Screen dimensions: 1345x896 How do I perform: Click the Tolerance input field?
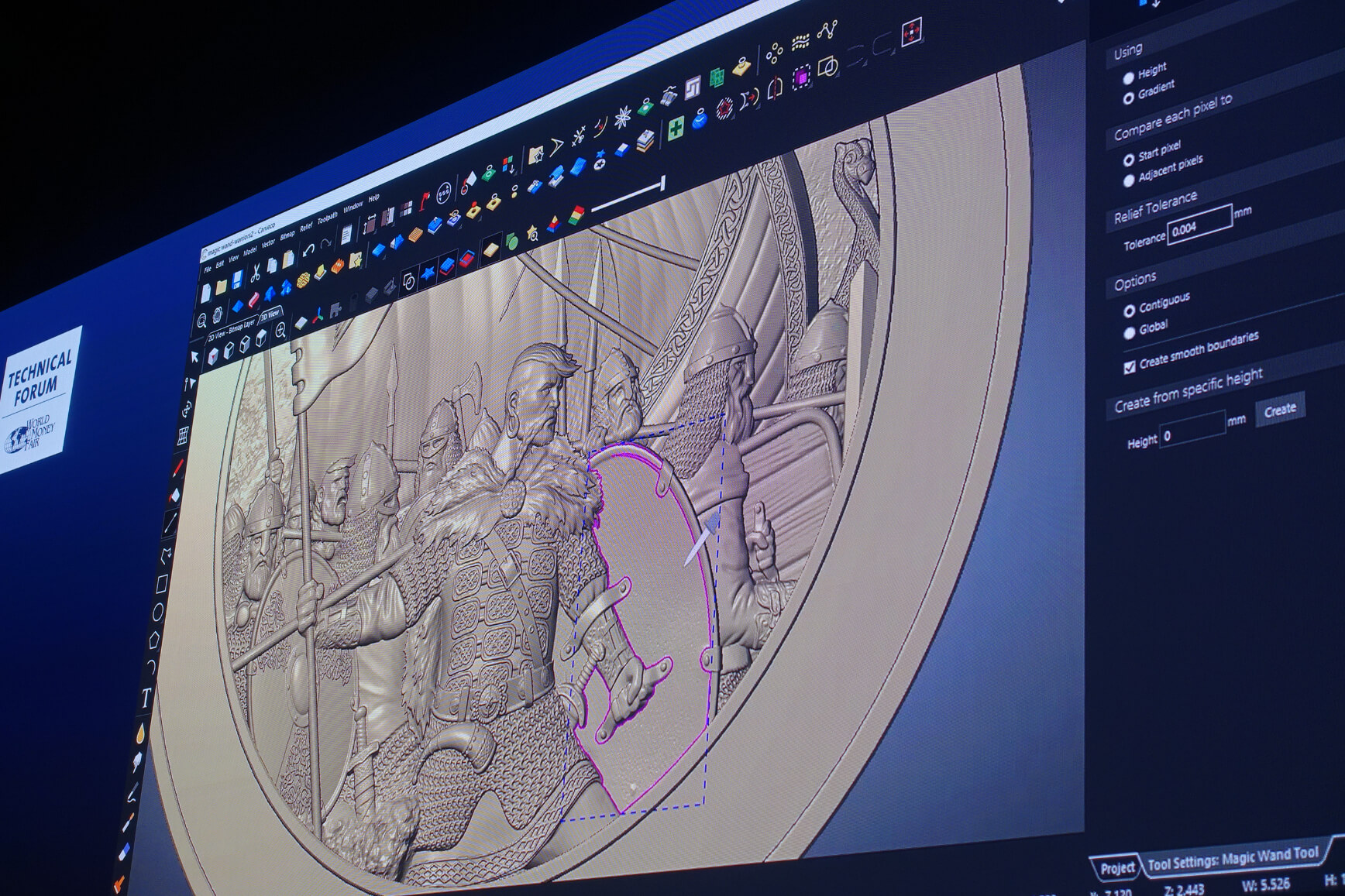1199,226
